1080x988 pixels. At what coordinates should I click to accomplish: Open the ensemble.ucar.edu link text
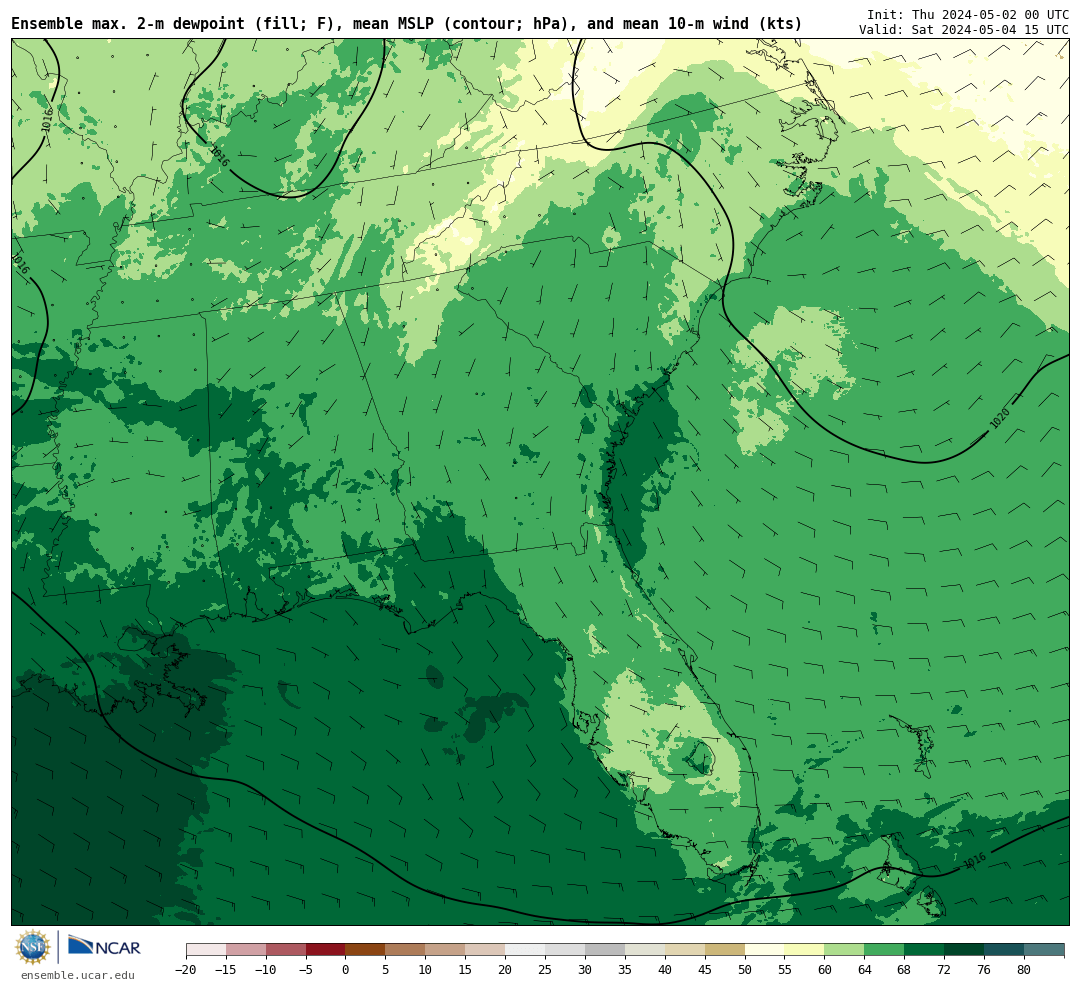click(78, 975)
